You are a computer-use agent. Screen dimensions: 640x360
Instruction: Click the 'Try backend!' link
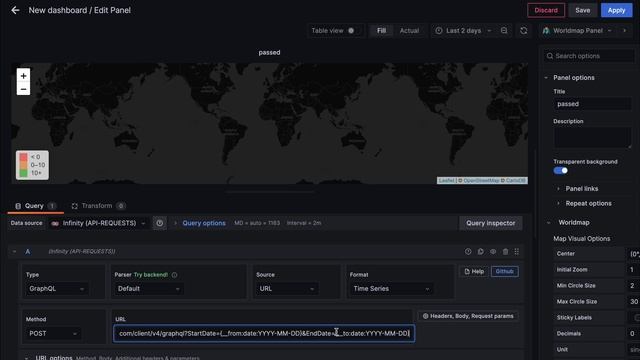click(151, 275)
